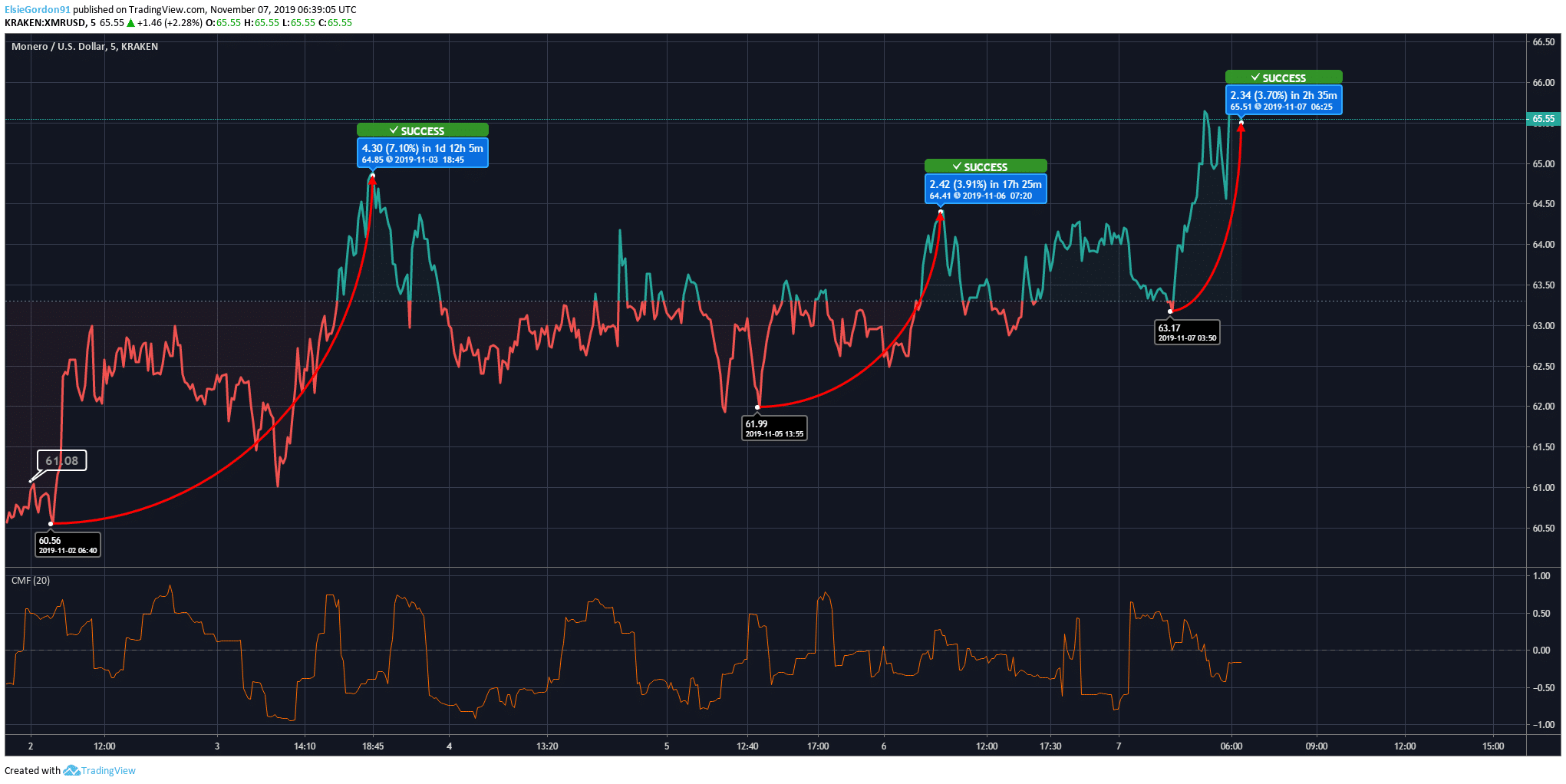Click the 13:20 time axis label
Screen dimensions: 1566x784
click(547, 746)
